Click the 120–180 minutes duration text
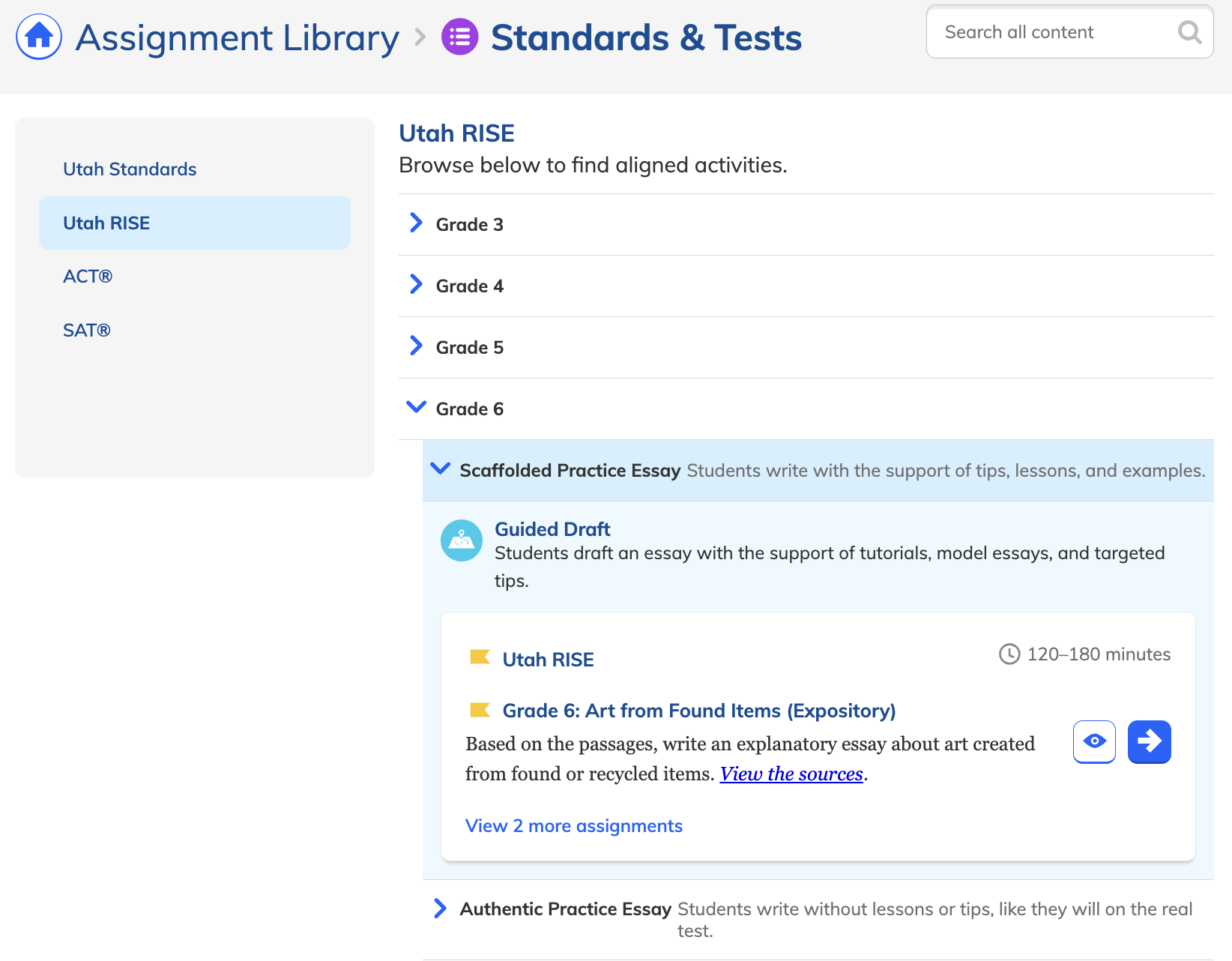This screenshot has height=961, width=1232. pyautogui.click(x=1099, y=654)
